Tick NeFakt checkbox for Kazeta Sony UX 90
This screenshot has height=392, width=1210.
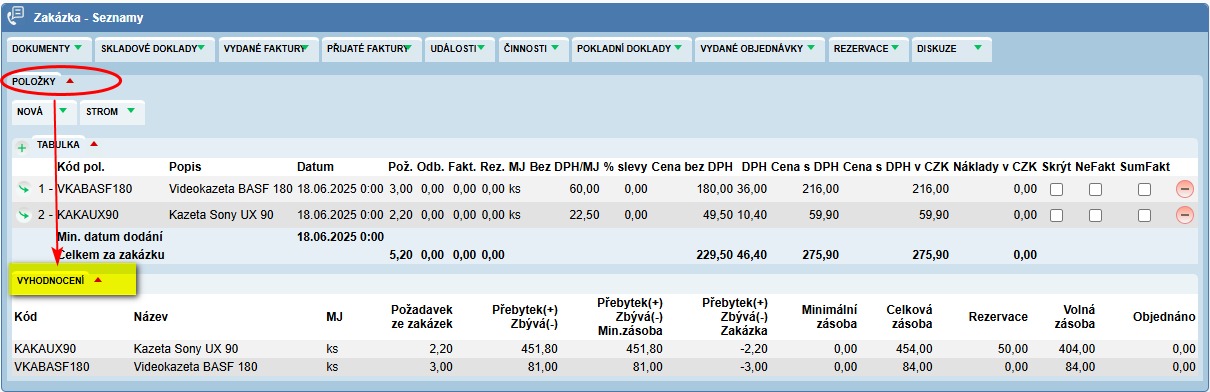pyautogui.click(x=1096, y=215)
